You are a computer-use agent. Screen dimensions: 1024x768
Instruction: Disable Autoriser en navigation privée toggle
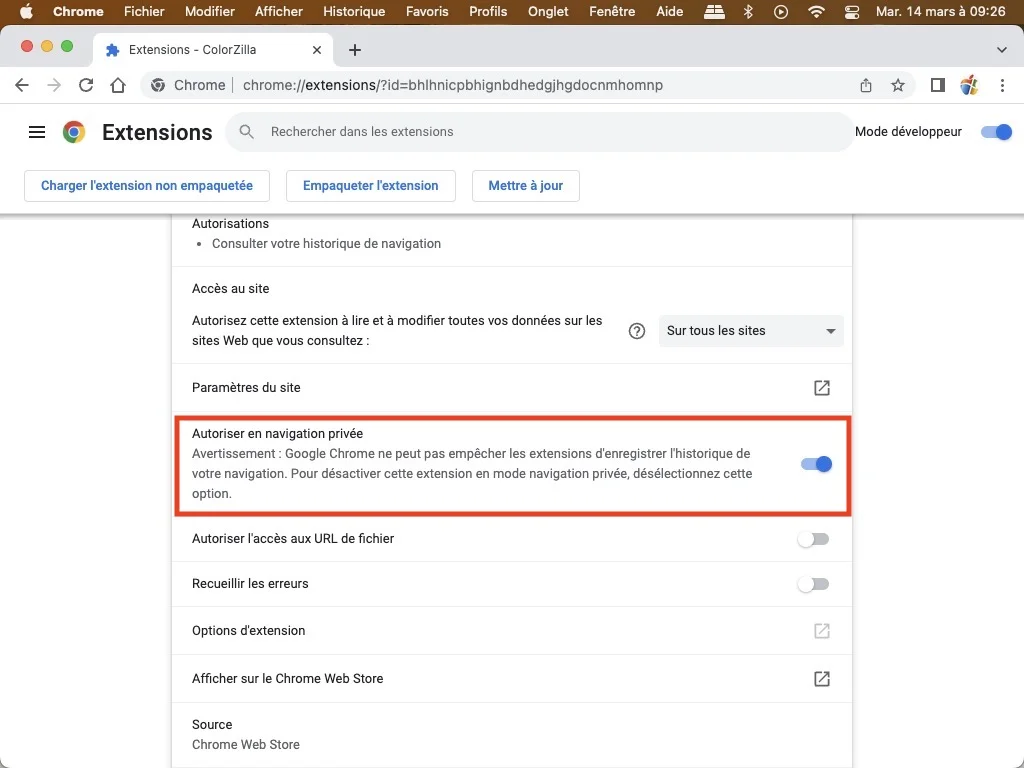[x=816, y=464]
